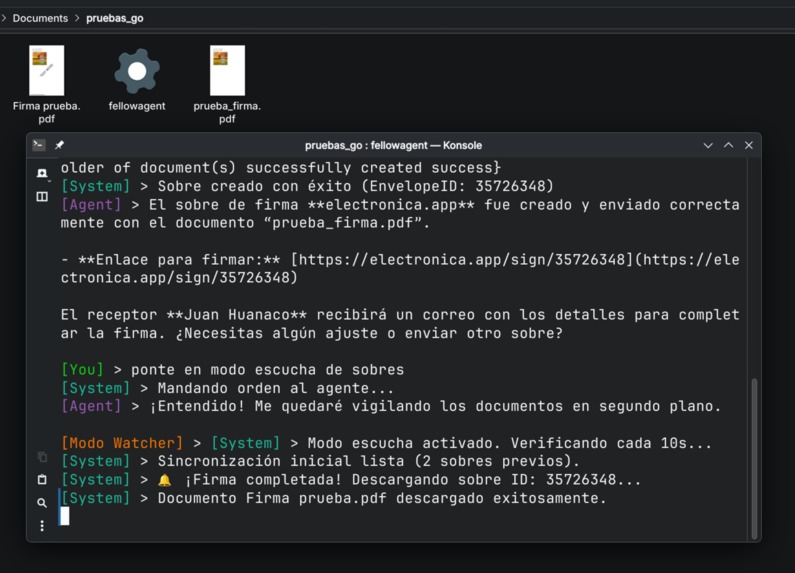Click the Konsole terminal icon in the title bar
The image size is (795, 573).
39,145
